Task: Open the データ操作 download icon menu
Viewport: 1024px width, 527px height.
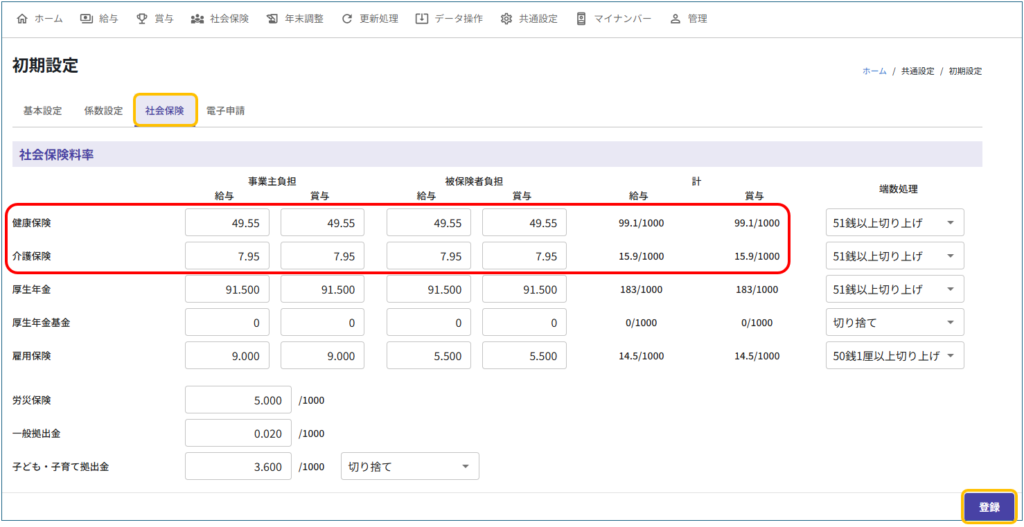Action: pyautogui.click(x=422, y=19)
